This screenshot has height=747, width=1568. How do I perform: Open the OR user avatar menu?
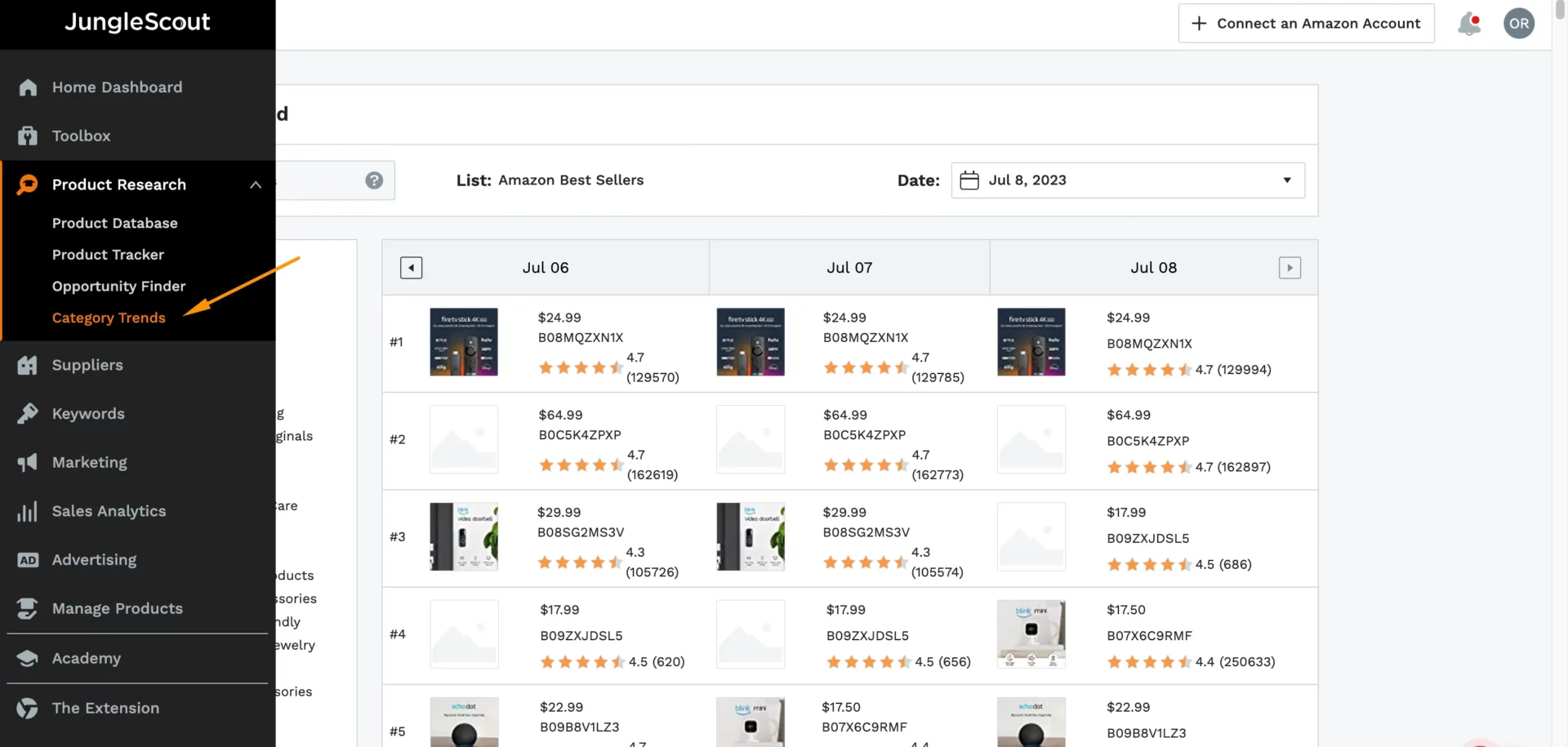[1519, 24]
